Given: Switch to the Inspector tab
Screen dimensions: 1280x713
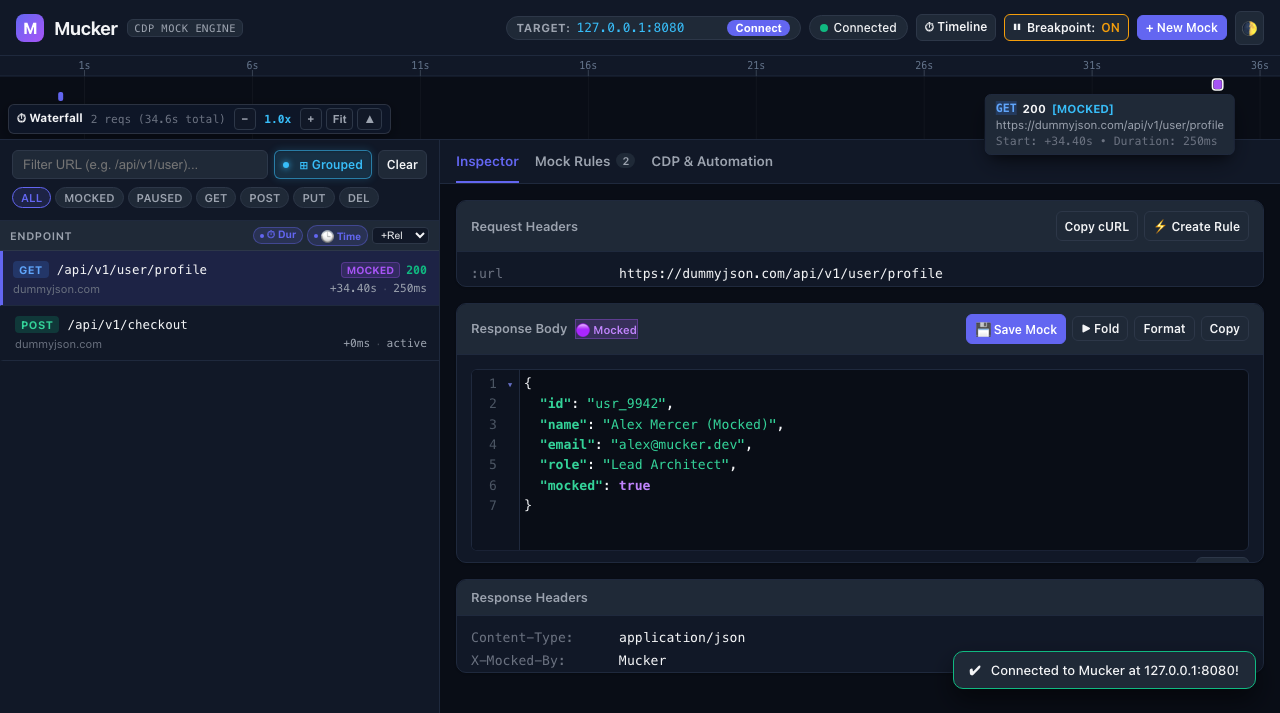Looking at the screenshot, I should click(487, 161).
